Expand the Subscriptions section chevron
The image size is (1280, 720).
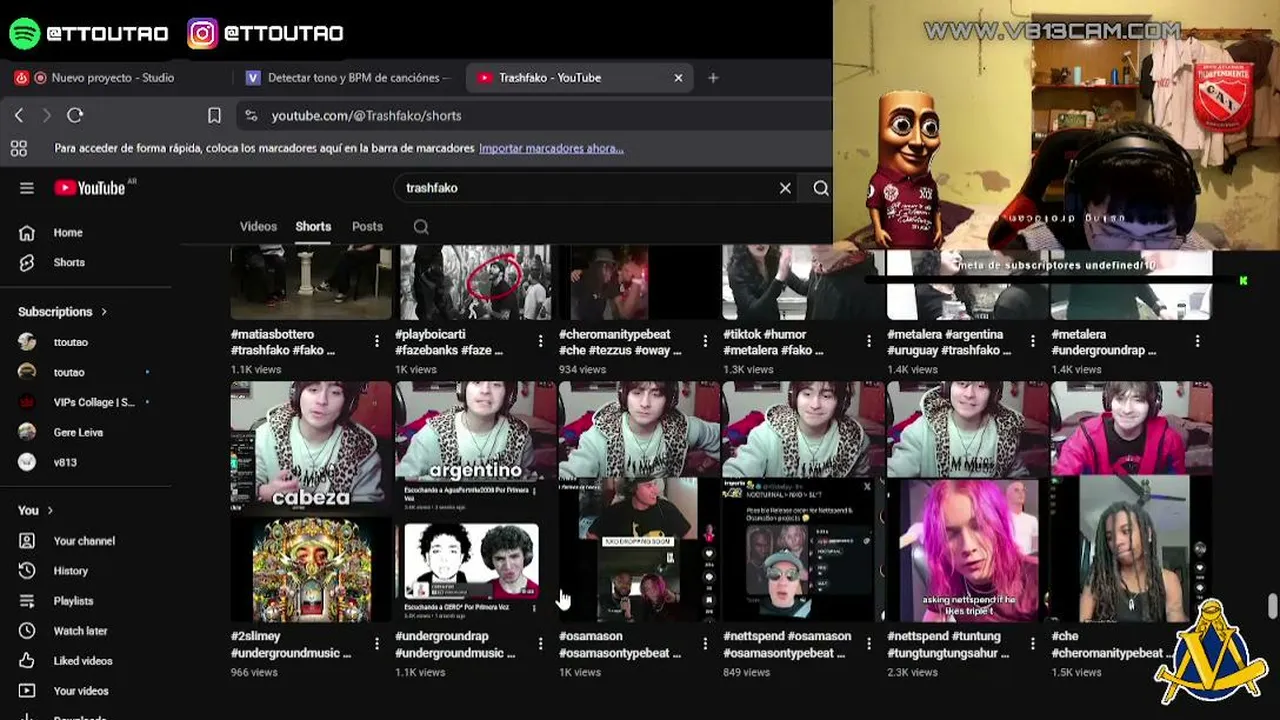(103, 312)
